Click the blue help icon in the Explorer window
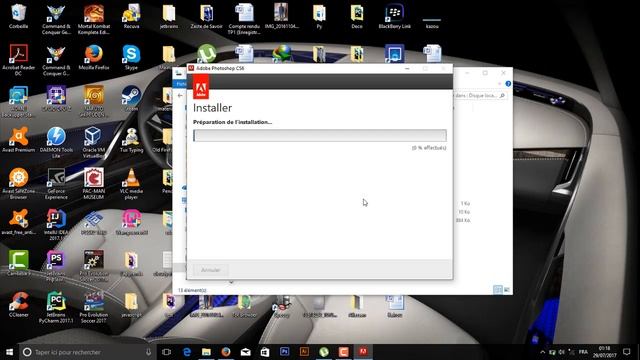 (x=508, y=84)
